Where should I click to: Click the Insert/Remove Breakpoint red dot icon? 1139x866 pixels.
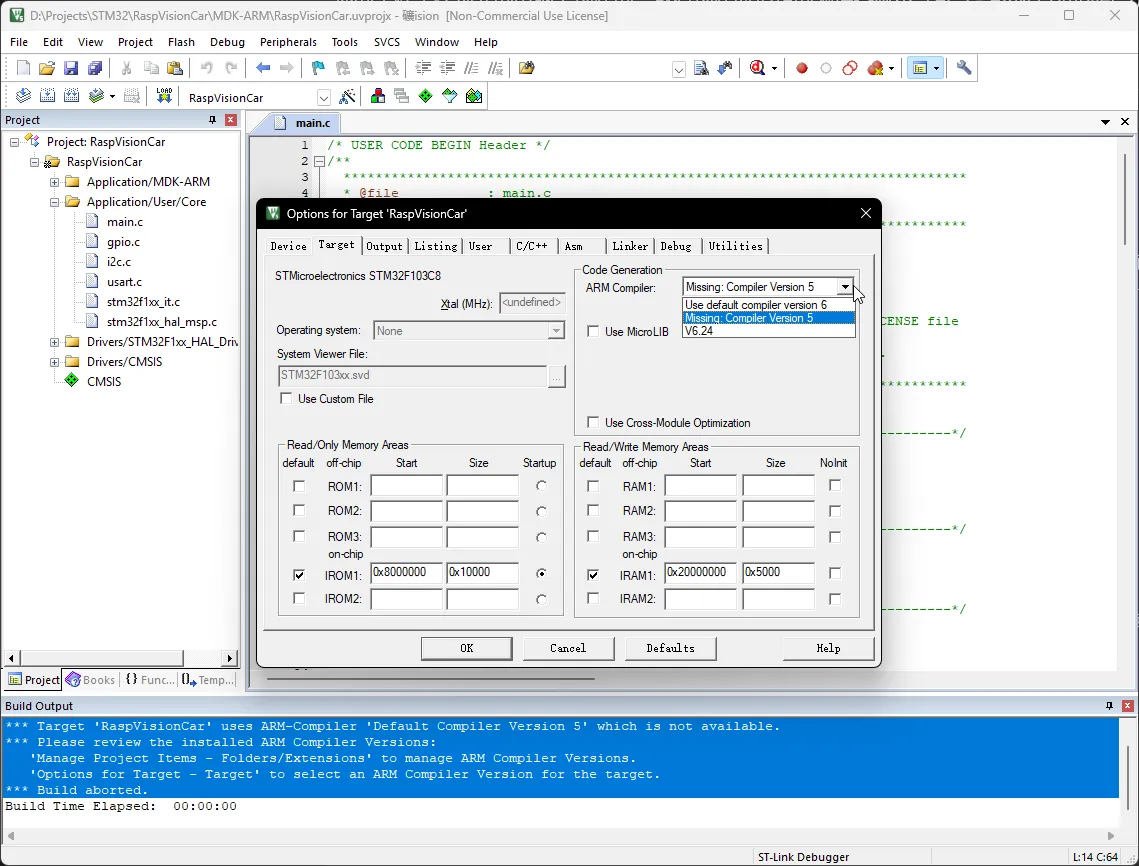coord(801,68)
